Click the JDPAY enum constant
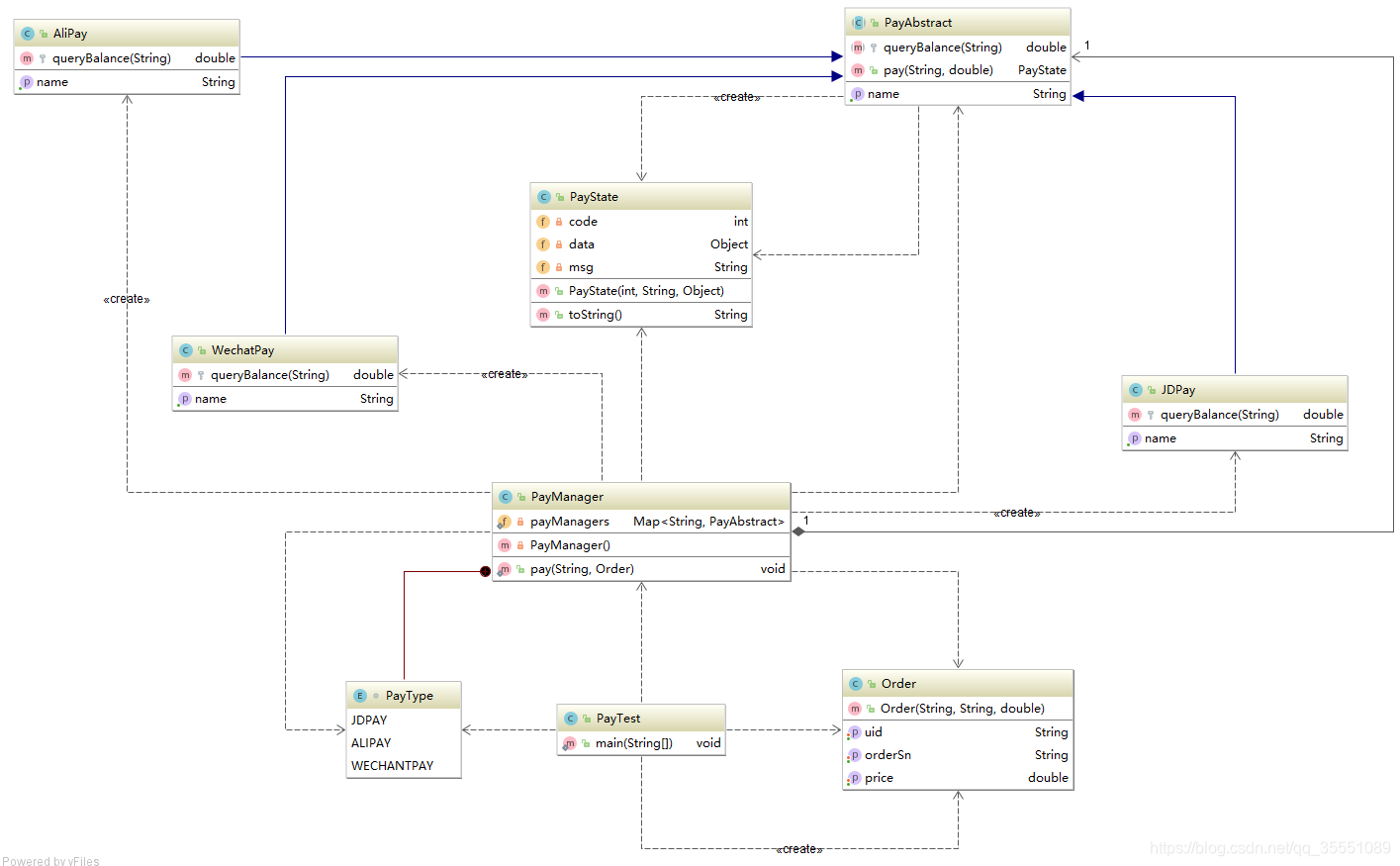Screen dimensions: 1400x866 (369, 721)
